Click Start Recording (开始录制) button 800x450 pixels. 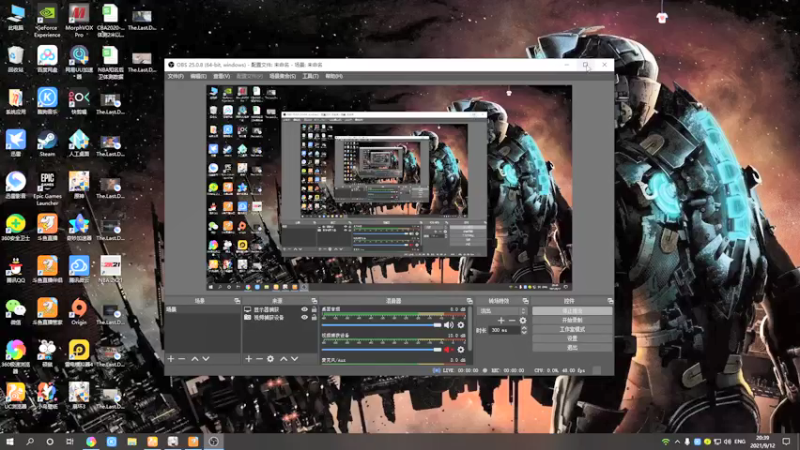[x=572, y=320]
